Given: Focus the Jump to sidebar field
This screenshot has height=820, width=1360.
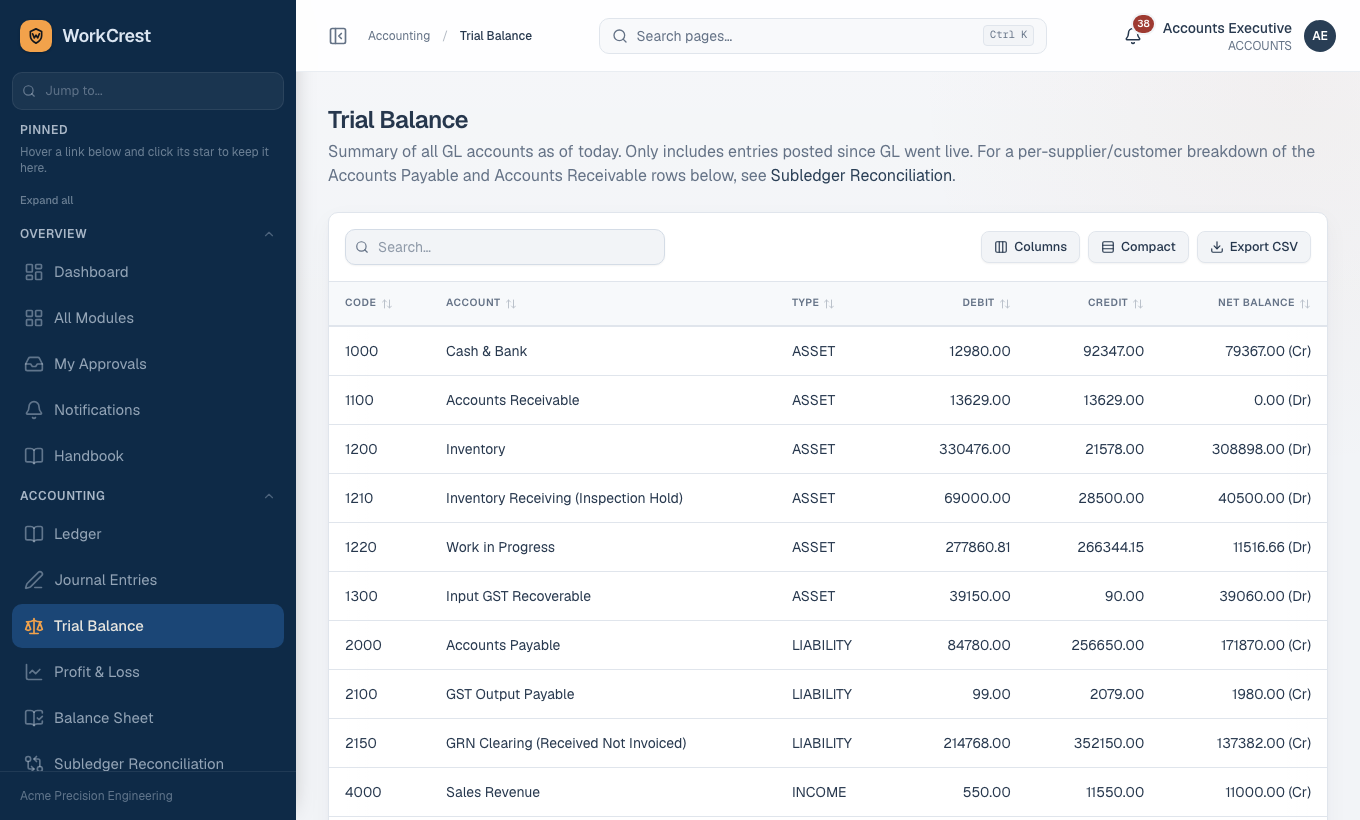Looking at the screenshot, I should [148, 90].
